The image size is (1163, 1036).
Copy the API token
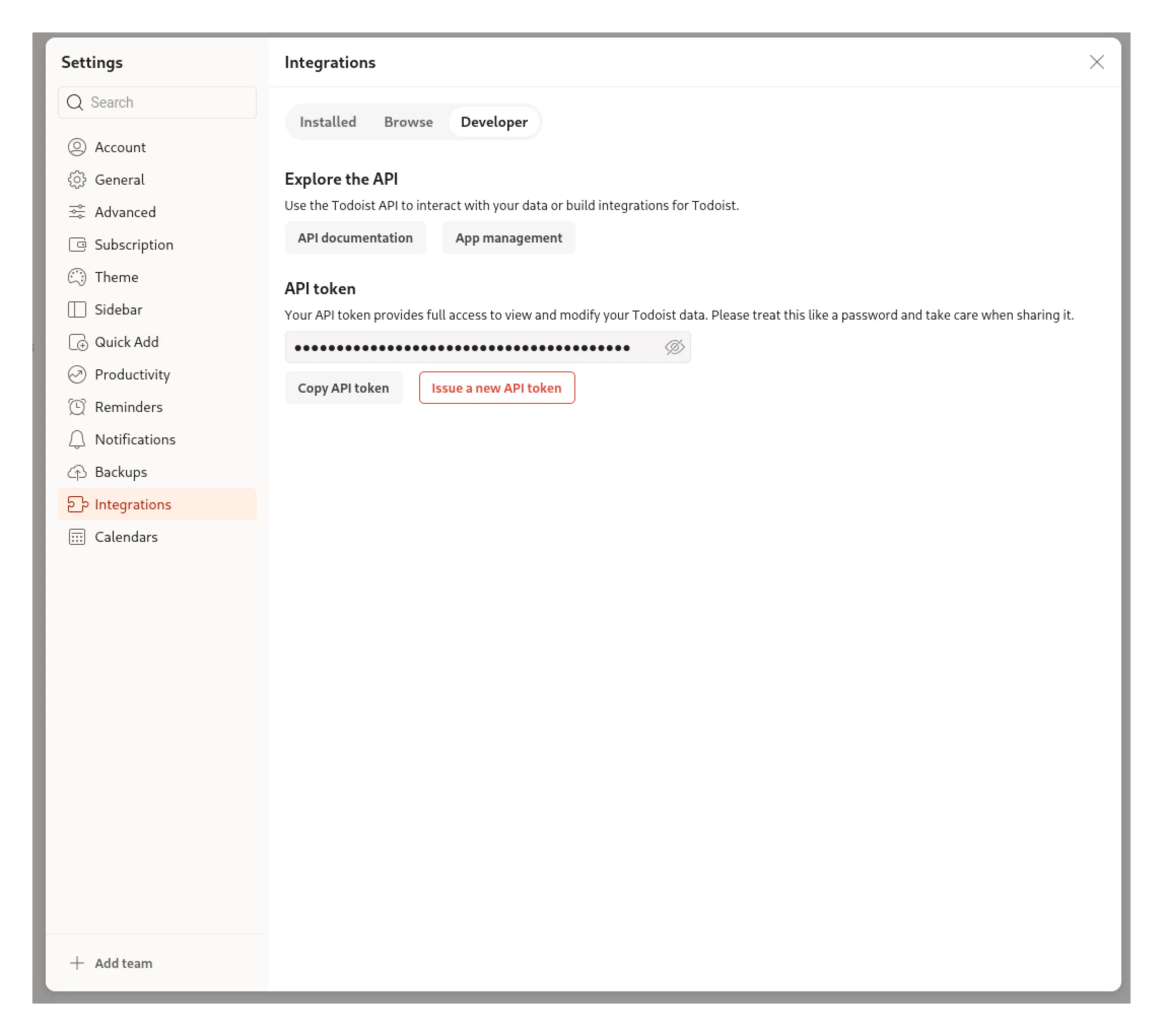[343, 388]
